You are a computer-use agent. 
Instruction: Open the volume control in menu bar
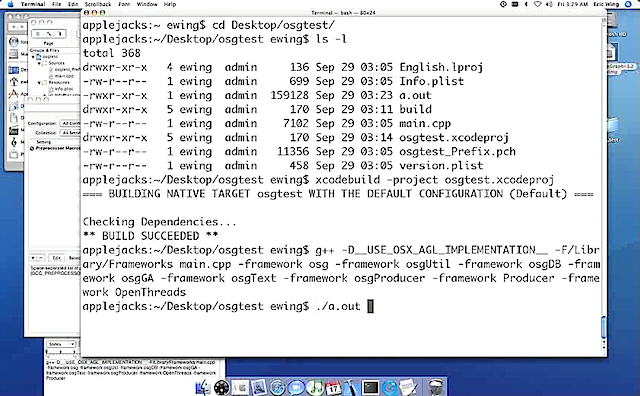pyautogui.click(x=549, y=4)
